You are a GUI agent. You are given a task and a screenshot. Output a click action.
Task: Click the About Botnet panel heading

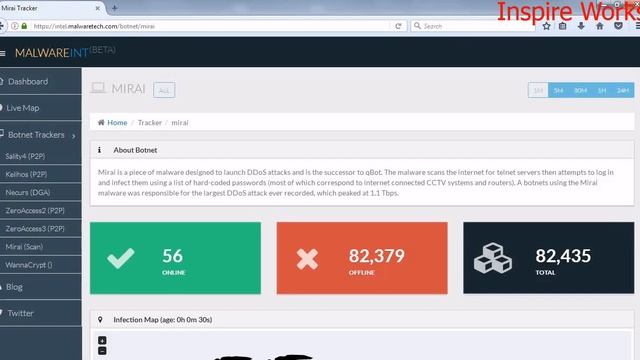pos(135,150)
